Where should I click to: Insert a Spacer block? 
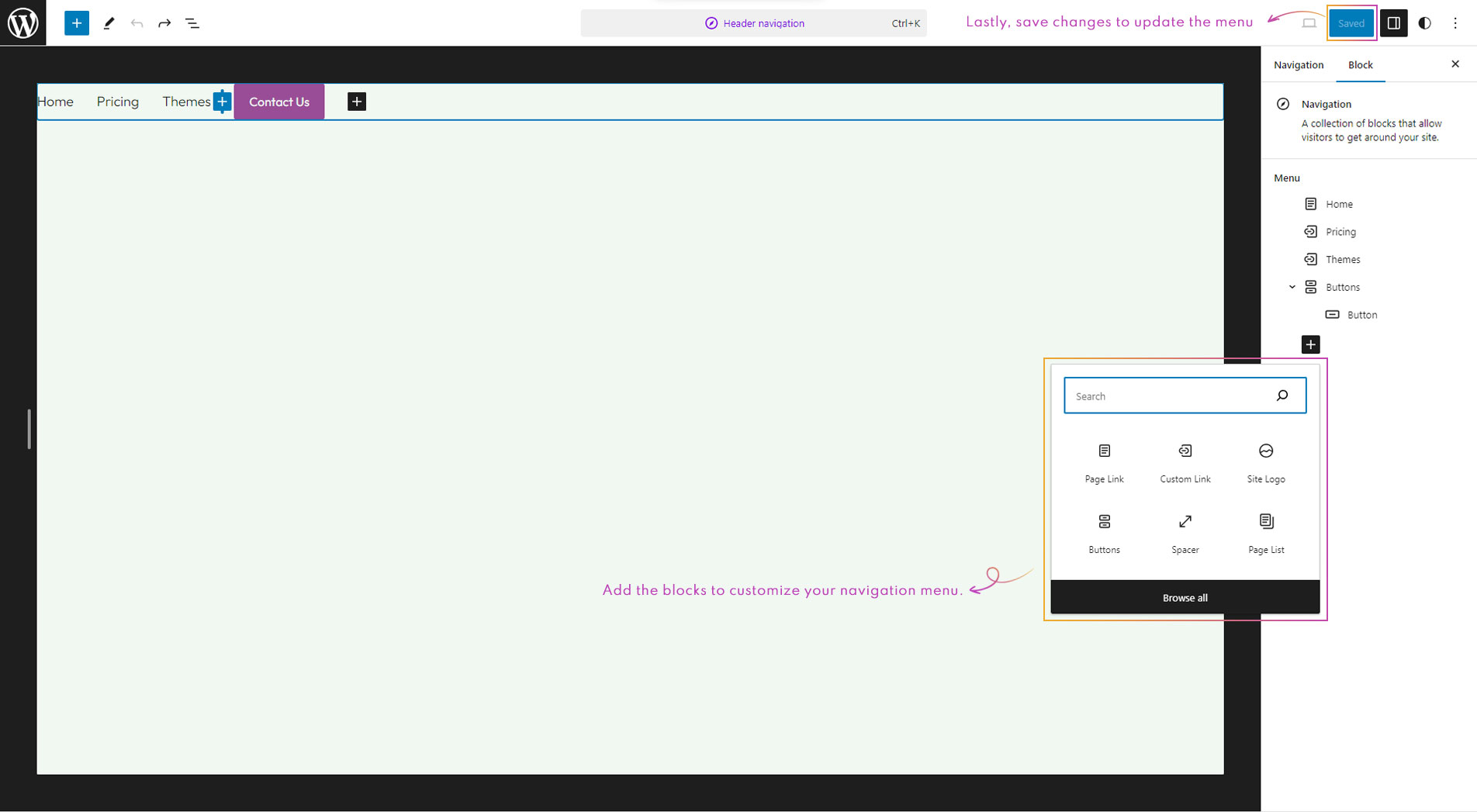click(1185, 533)
